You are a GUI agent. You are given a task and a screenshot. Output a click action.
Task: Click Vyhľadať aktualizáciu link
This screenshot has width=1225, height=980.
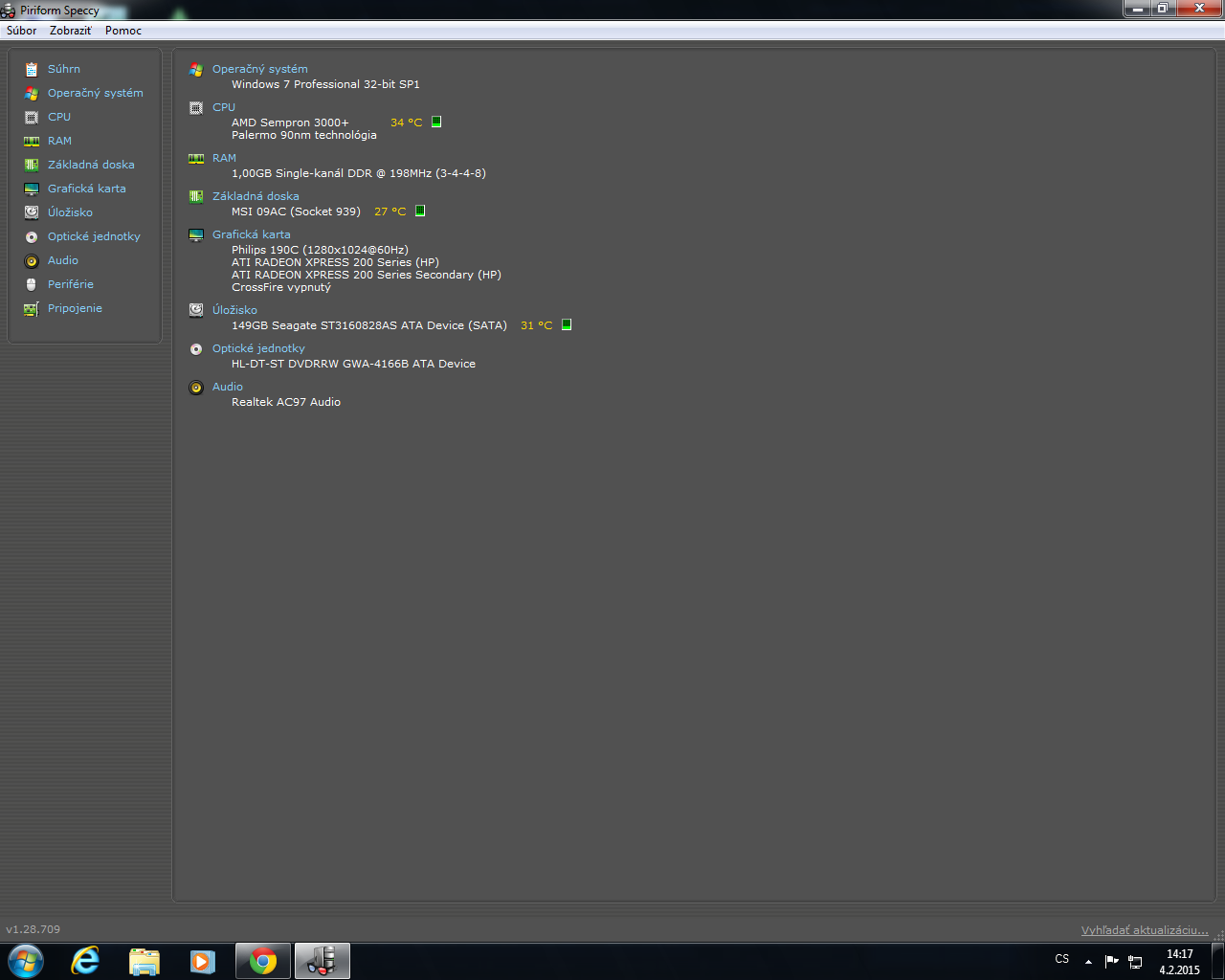[x=1145, y=930]
